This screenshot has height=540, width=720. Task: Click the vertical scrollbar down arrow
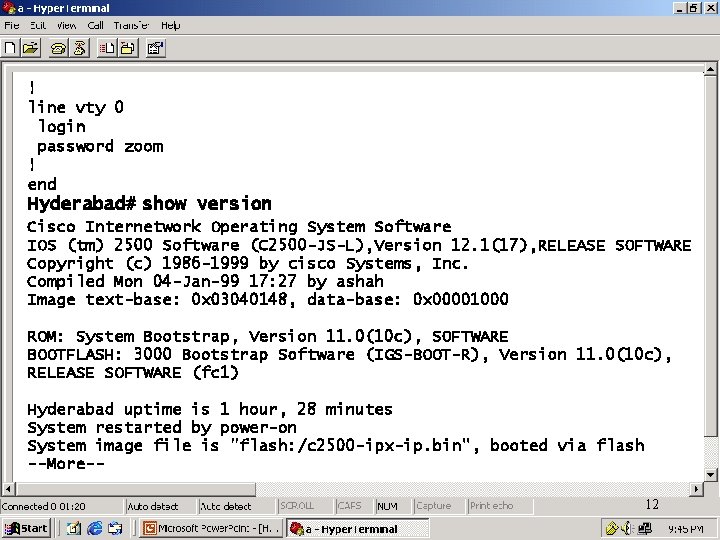pos(710,475)
